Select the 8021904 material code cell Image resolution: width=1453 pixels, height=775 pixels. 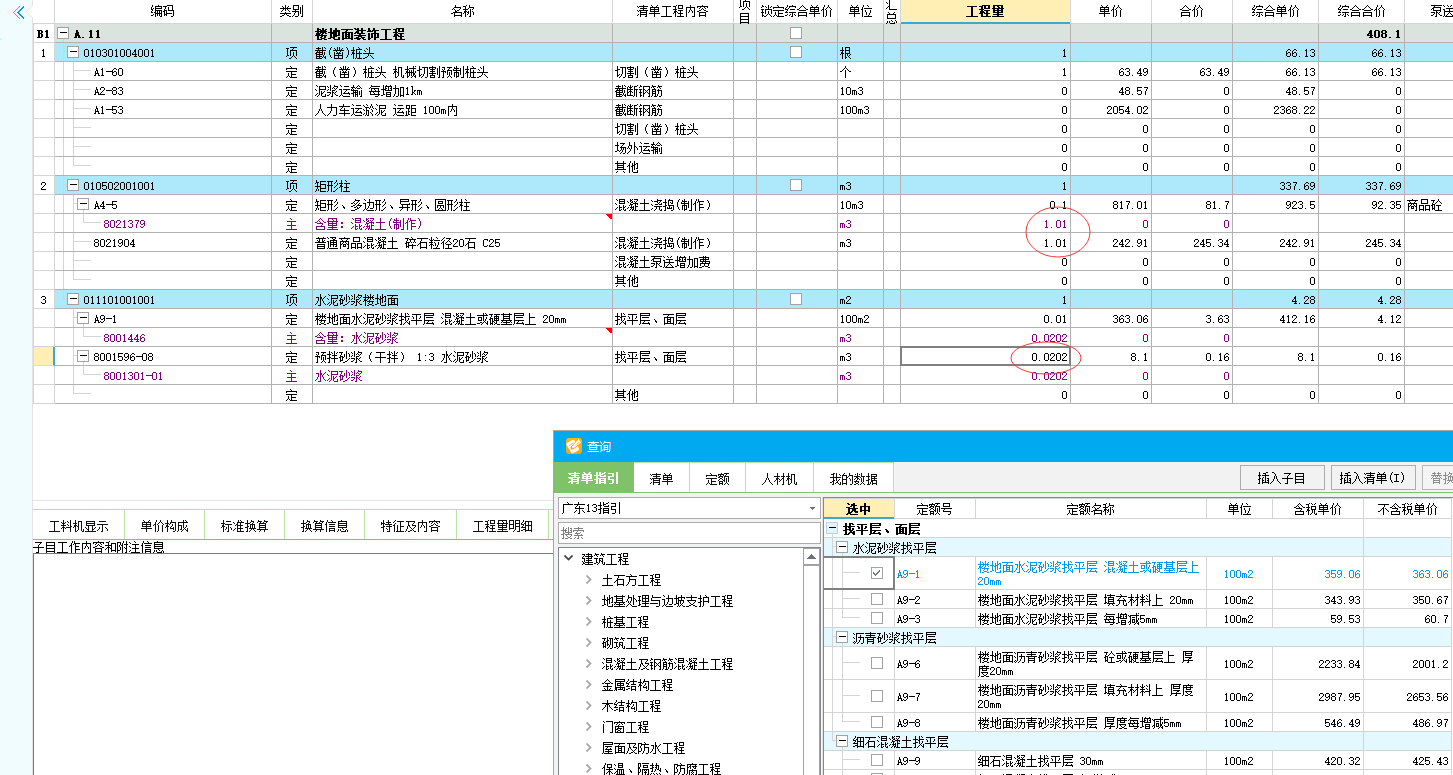163,243
